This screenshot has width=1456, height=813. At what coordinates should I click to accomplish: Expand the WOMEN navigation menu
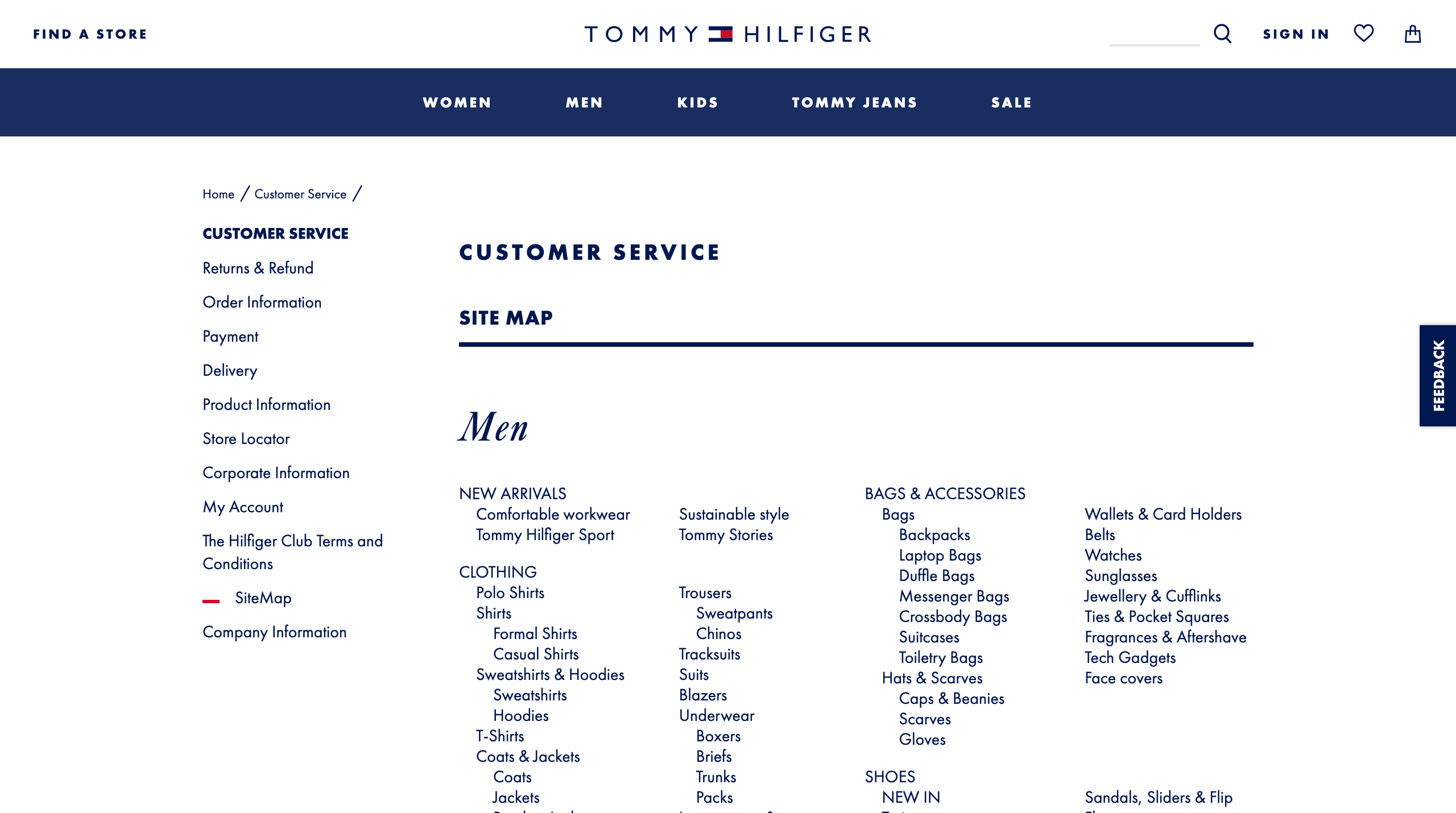coord(457,102)
